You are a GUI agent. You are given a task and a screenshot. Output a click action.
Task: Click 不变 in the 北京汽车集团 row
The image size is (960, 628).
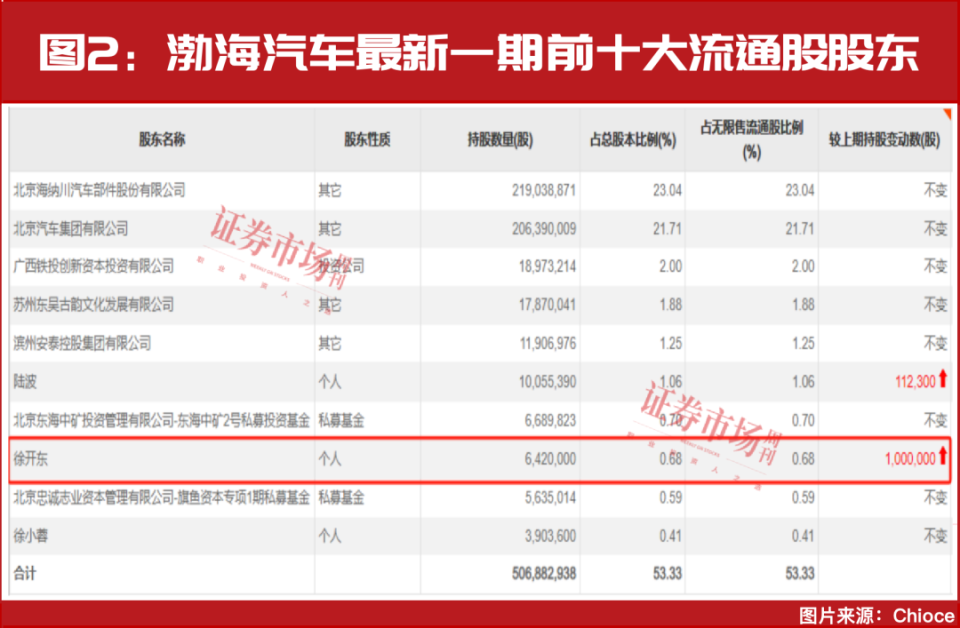point(936,229)
